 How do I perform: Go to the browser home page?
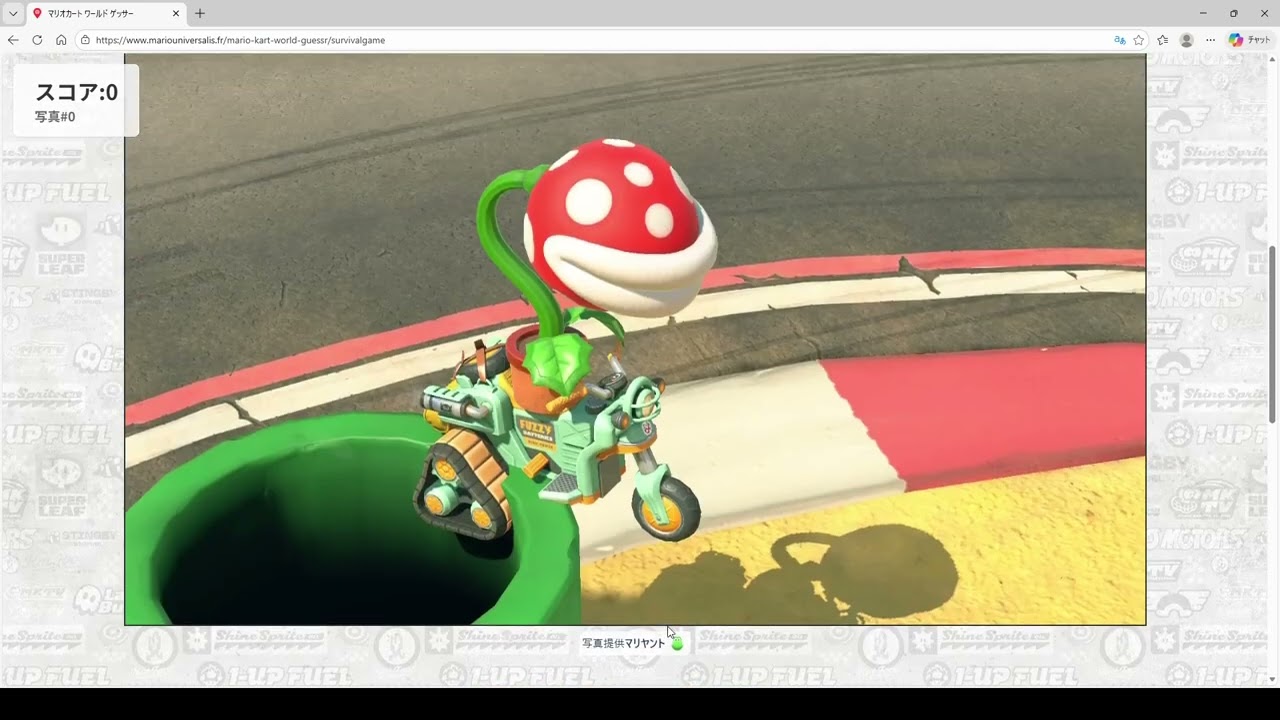coord(61,40)
